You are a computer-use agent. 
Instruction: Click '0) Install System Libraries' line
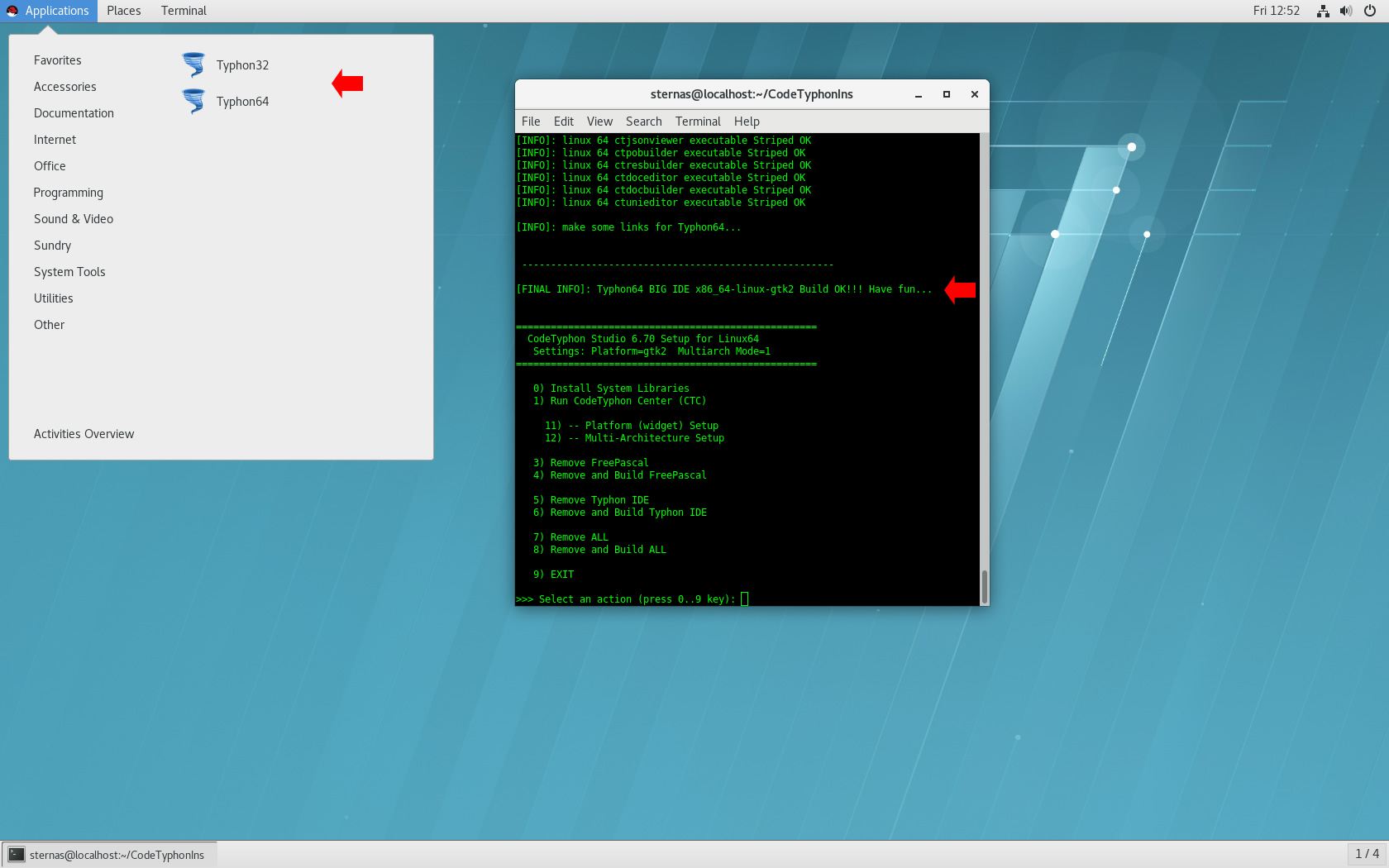coord(611,389)
